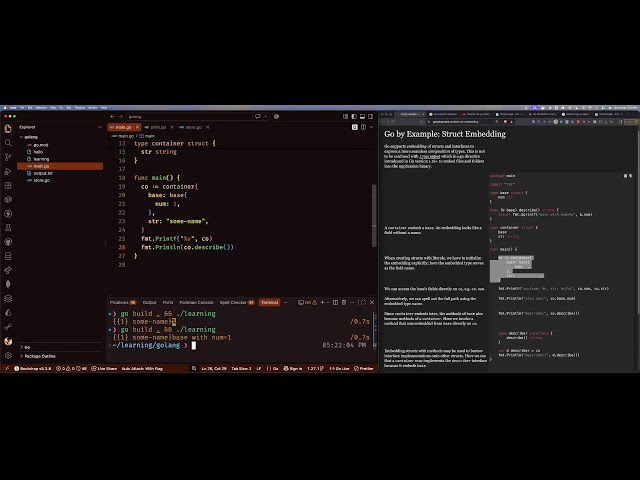This screenshot has height=480, width=640.
Task: Open the editor more actions ellipsis
Action: pos(371,127)
